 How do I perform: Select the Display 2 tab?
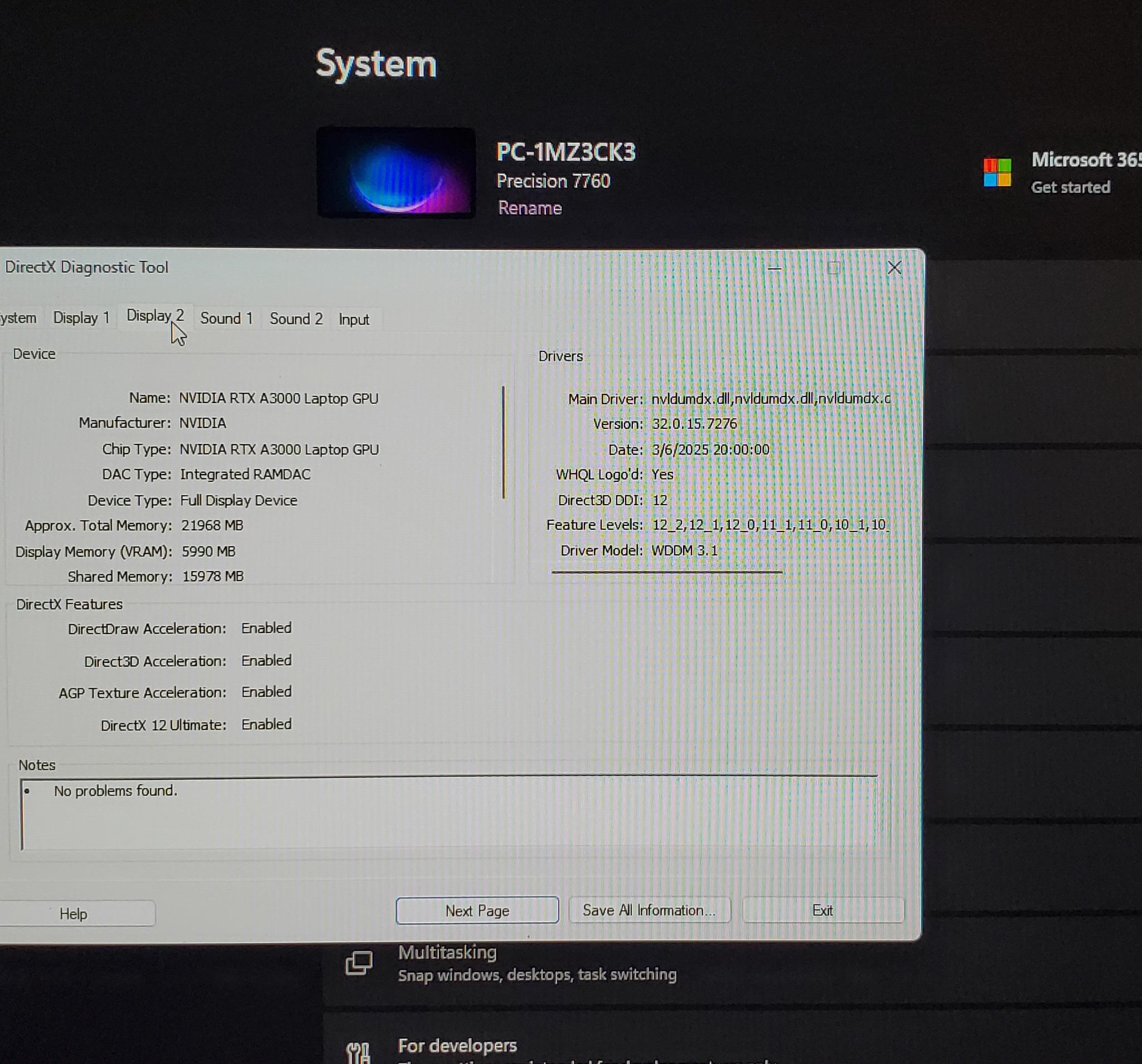(x=155, y=316)
